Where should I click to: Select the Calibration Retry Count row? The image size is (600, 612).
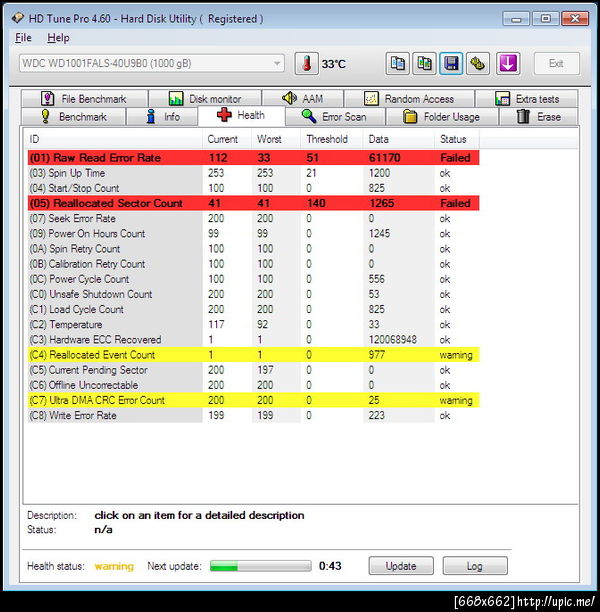[x=253, y=264]
